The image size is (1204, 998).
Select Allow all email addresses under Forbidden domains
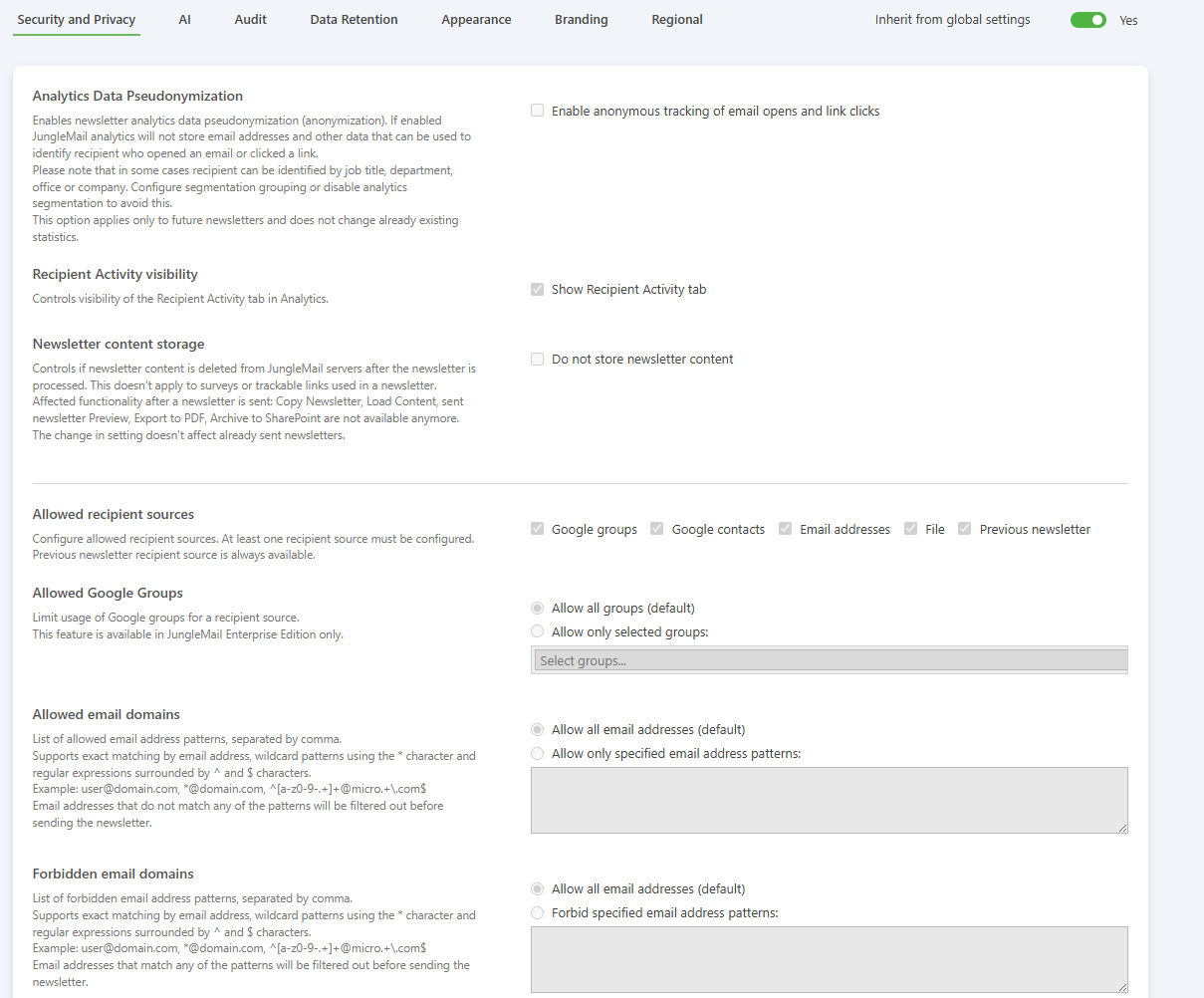pyautogui.click(x=538, y=888)
